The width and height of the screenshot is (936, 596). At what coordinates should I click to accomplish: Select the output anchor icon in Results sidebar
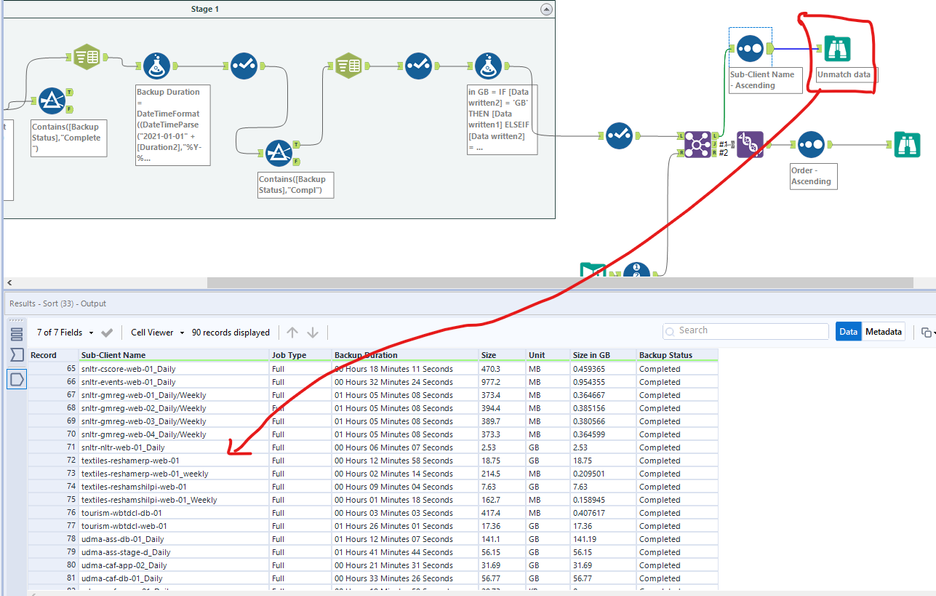coord(17,379)
